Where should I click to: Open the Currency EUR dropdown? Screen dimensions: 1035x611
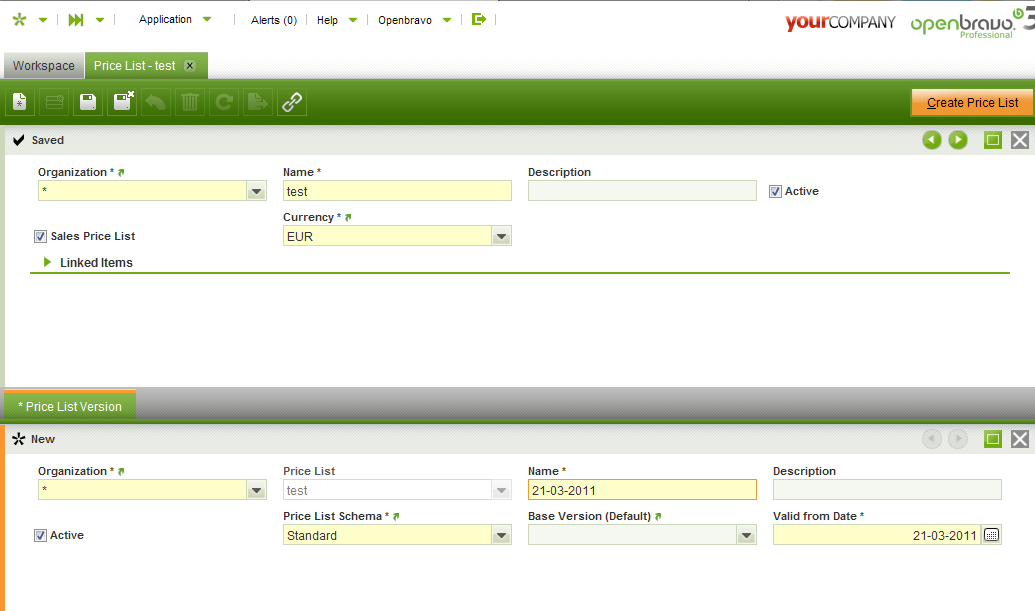pyautogui.click(x=502, y=236)
